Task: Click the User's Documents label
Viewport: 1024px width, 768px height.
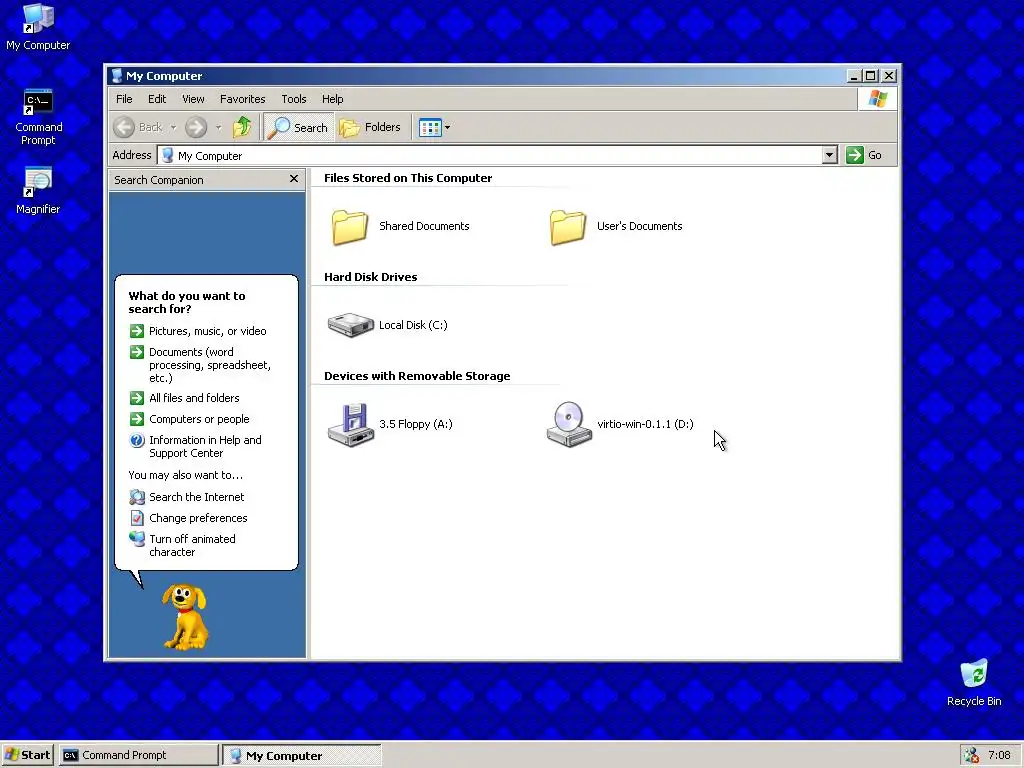Action: (x=639, y=226)
